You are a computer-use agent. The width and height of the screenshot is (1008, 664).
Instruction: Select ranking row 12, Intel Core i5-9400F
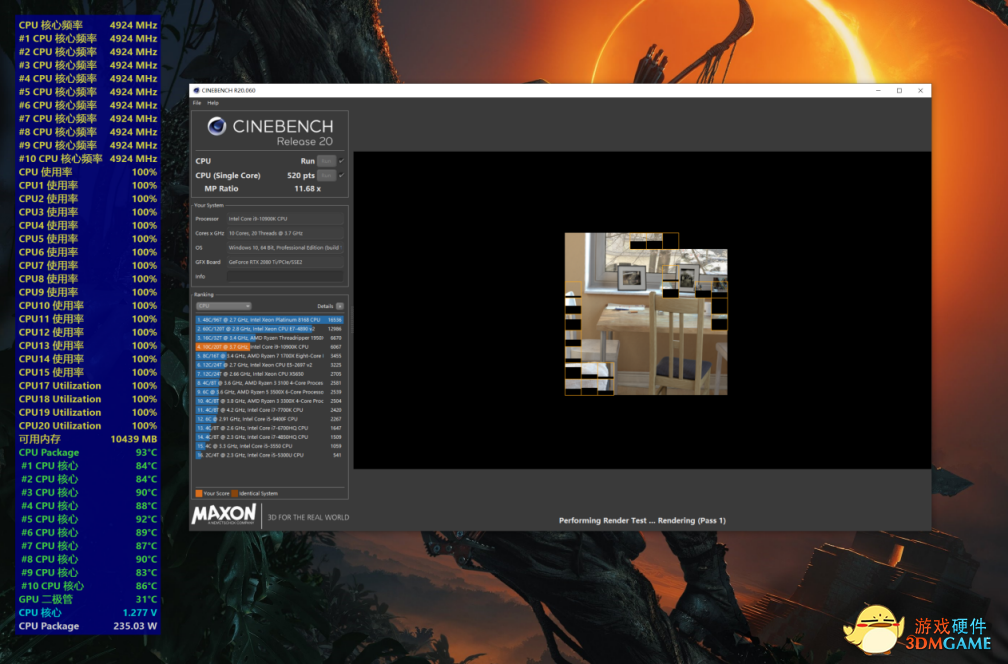tap(269, 418)
